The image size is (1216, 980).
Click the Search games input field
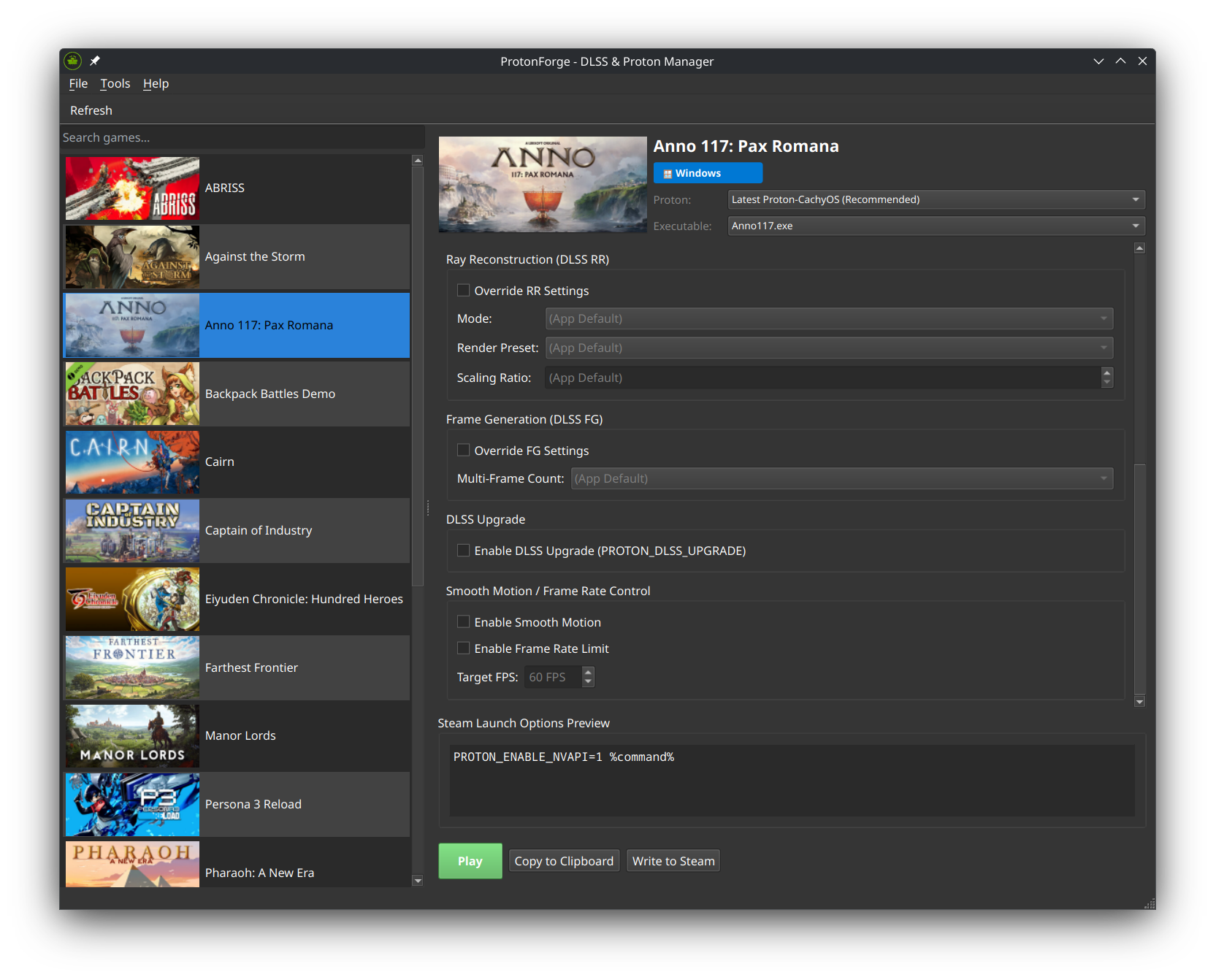[241, 137]
